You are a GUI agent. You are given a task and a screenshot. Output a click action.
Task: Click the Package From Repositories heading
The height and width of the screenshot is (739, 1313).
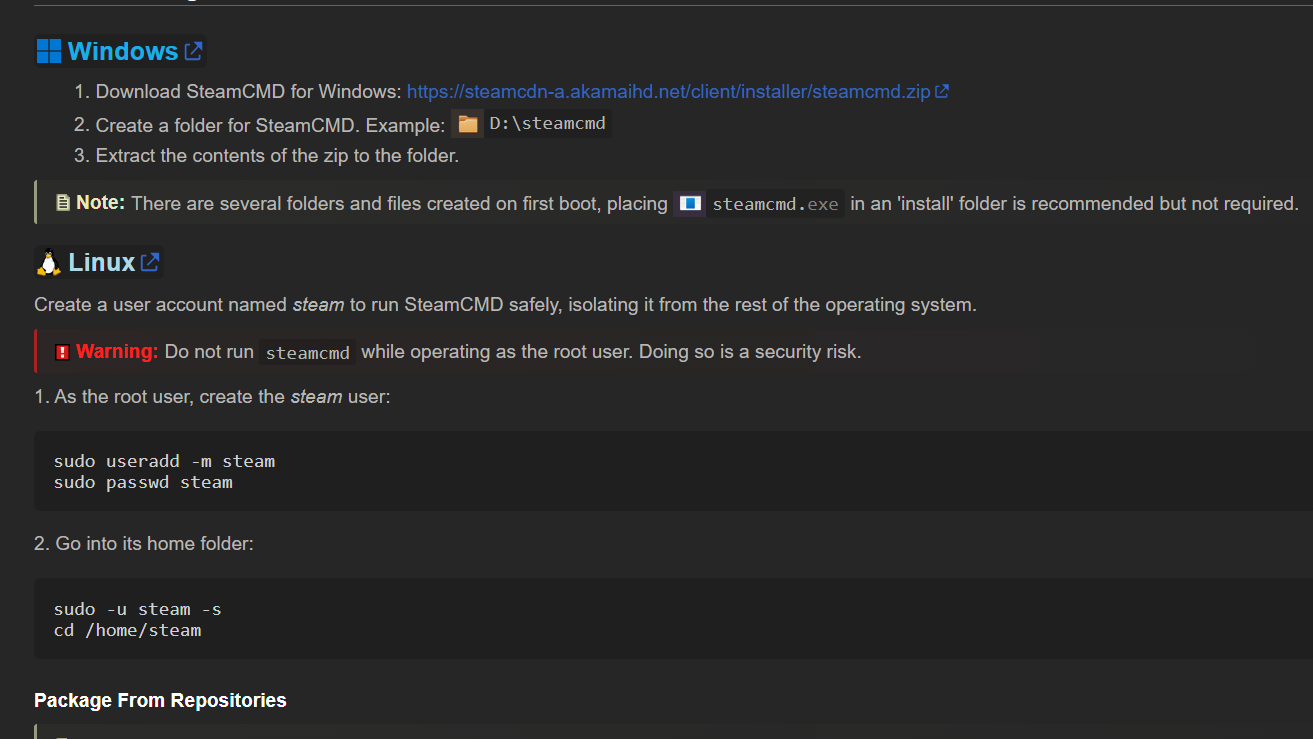[x=160, y=700]
